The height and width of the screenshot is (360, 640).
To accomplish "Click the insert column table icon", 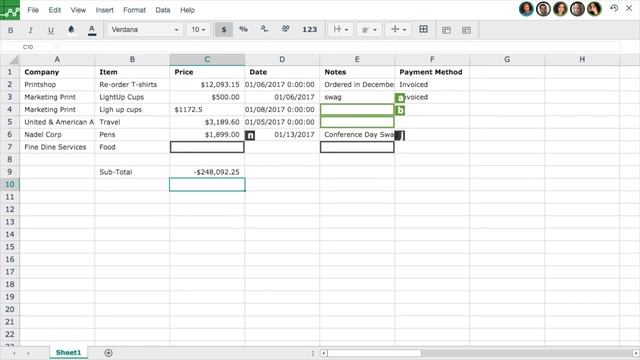I will tap(466, 30).
